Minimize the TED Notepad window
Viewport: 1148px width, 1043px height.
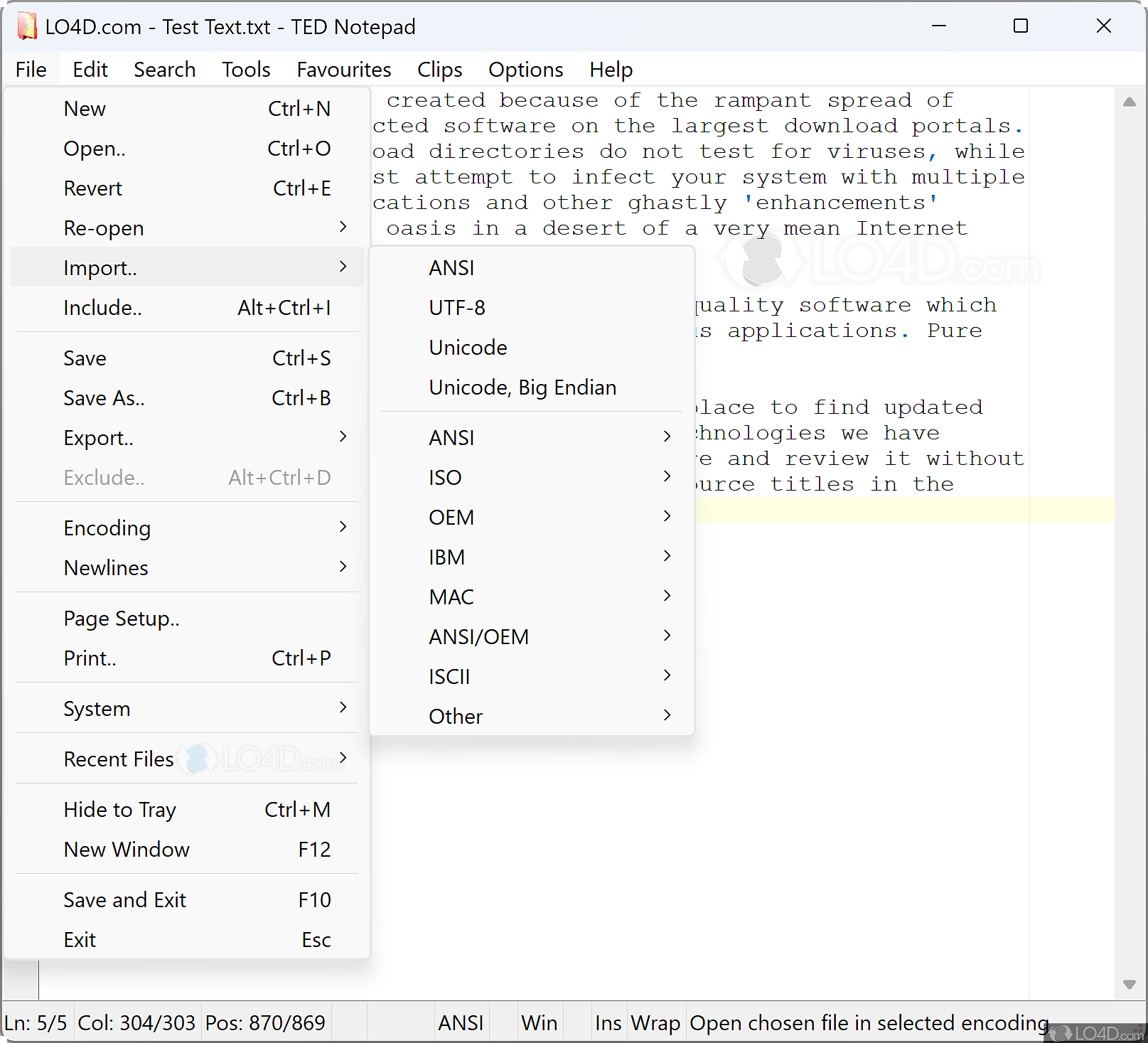[x=939, y=26]
